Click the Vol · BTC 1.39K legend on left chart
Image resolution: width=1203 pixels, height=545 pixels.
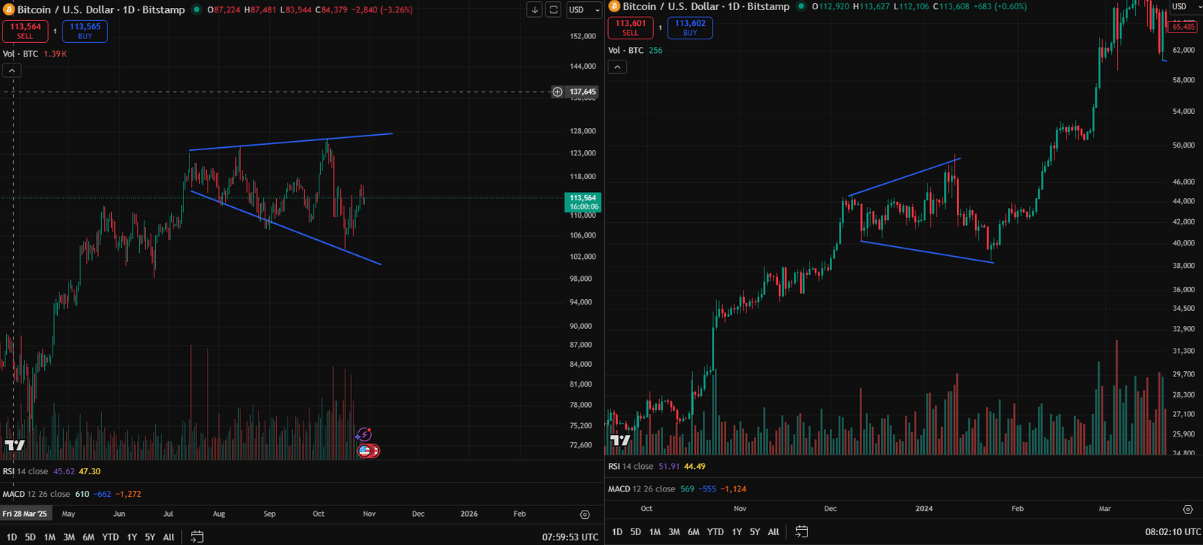point(35,53)
